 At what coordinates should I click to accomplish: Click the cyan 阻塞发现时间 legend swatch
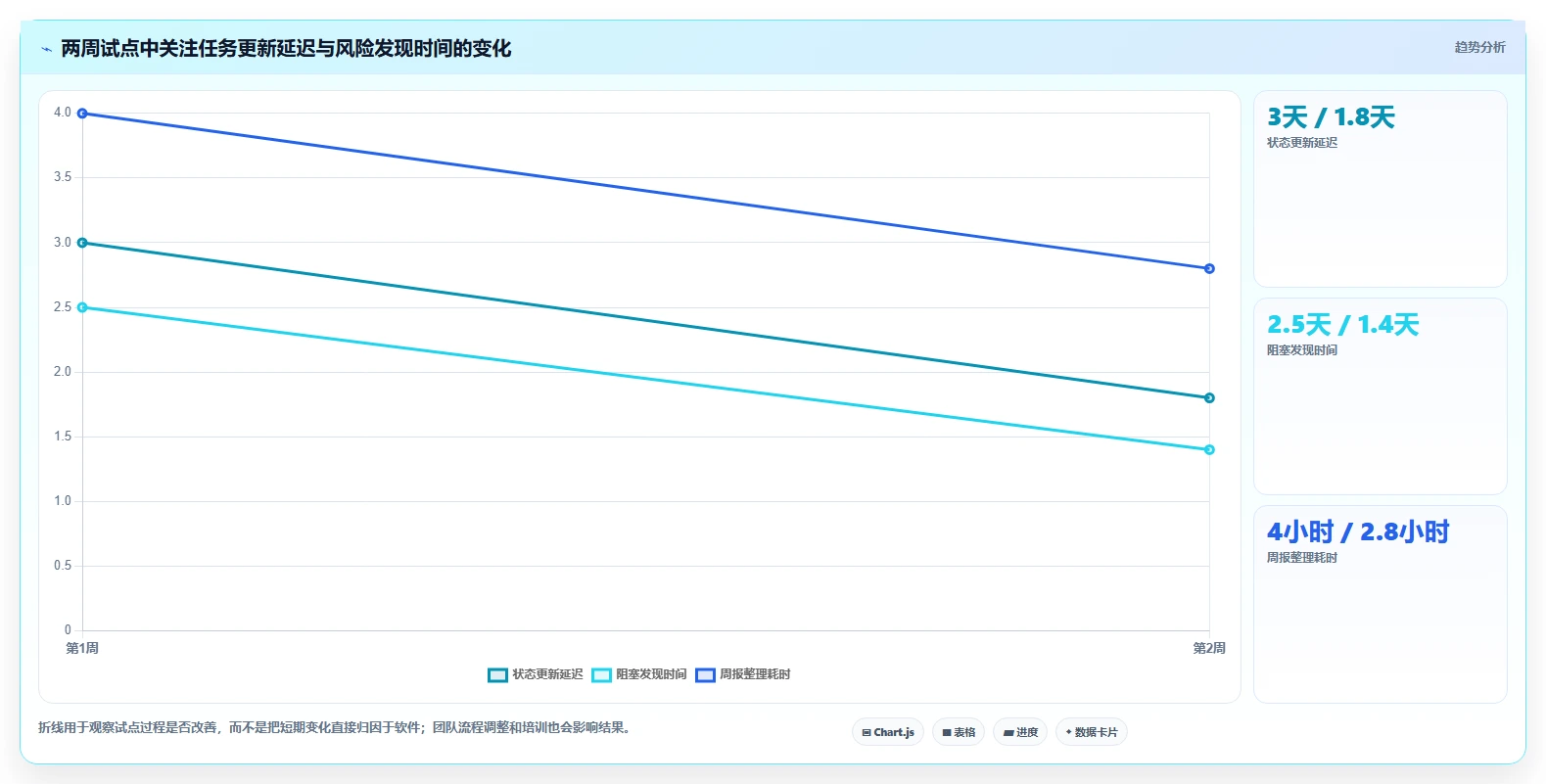pos(601,675)
